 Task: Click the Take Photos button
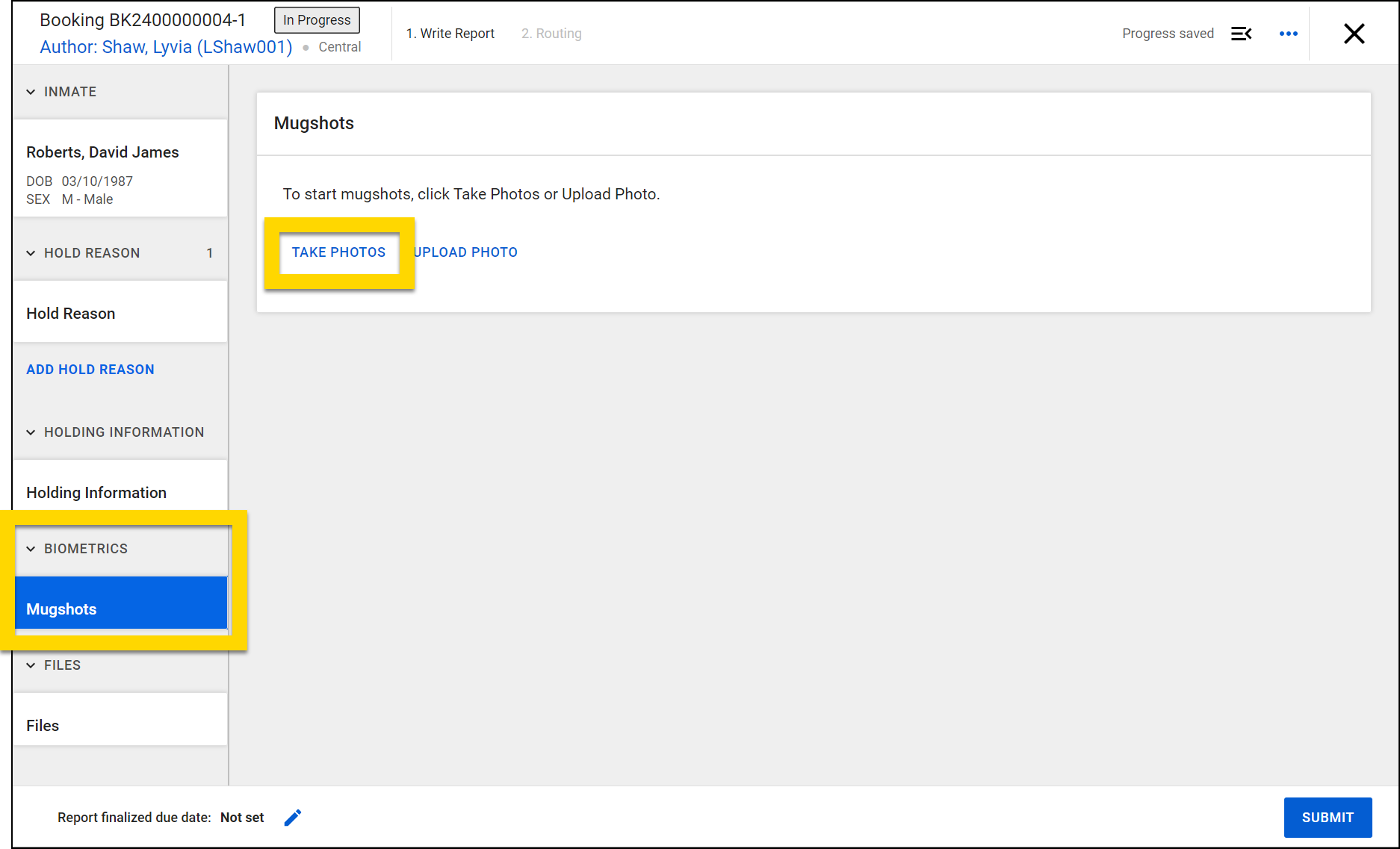(x=338, y=252)
